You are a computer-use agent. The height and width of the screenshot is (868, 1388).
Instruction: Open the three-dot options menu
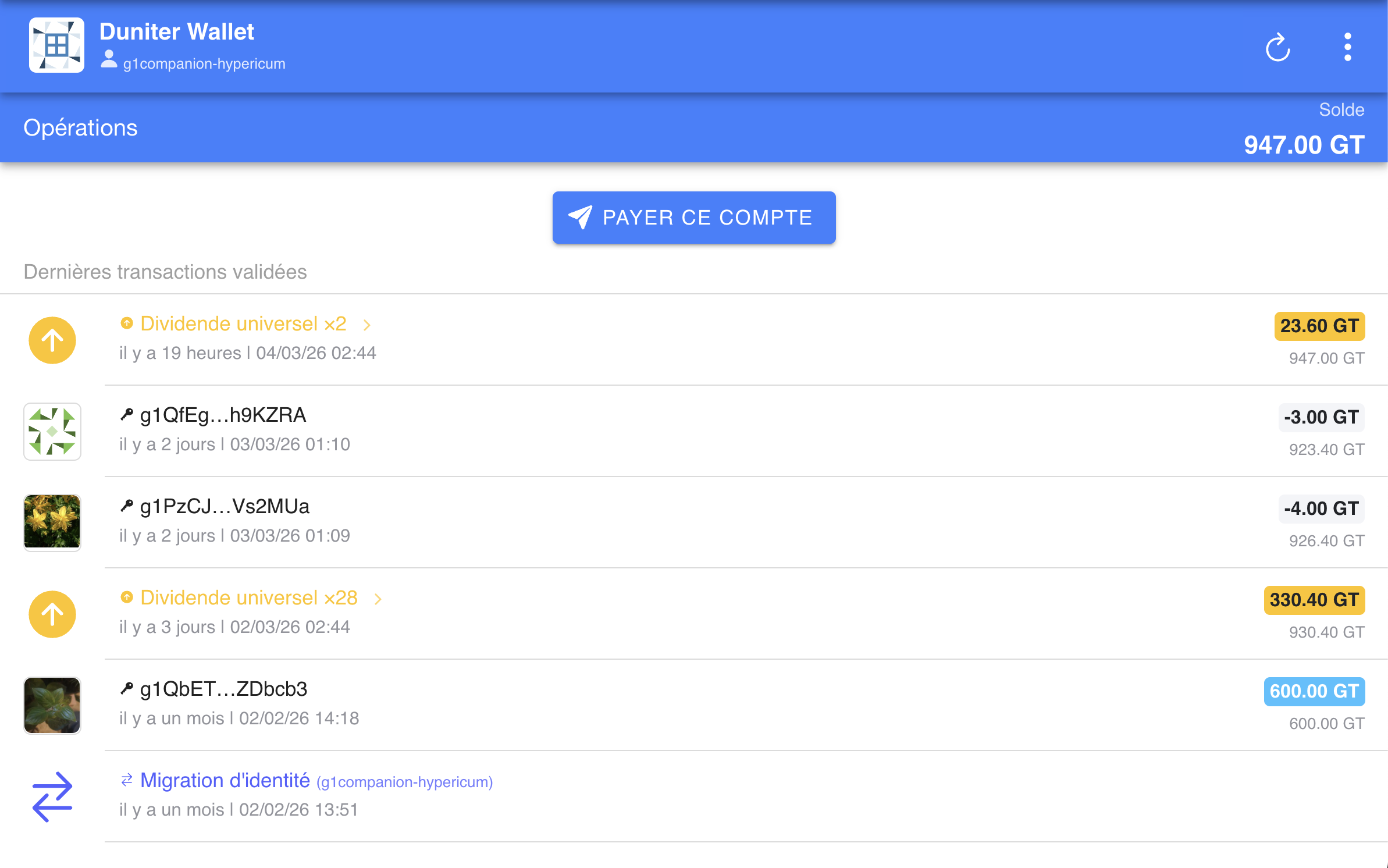(1347, 47)
